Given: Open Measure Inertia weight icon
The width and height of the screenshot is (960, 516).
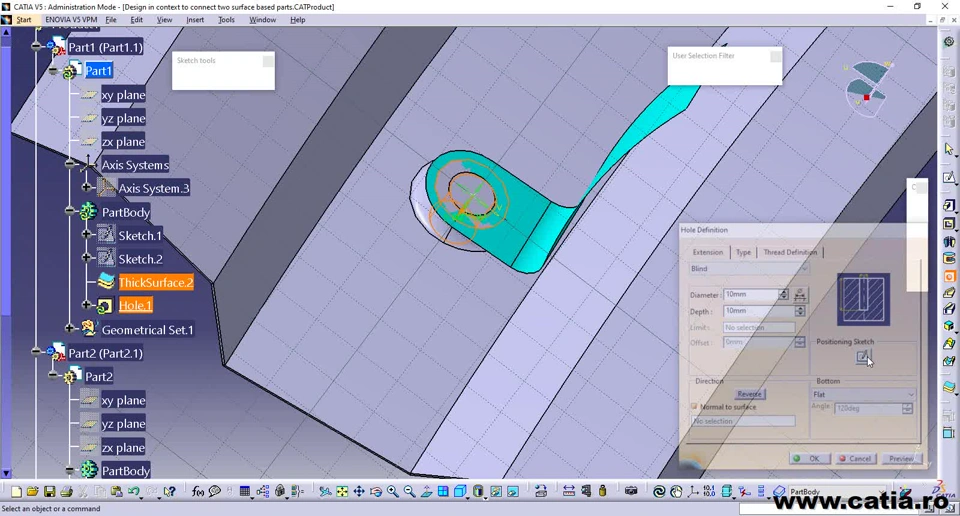Looking at the screenshot, I should [603, 492].
